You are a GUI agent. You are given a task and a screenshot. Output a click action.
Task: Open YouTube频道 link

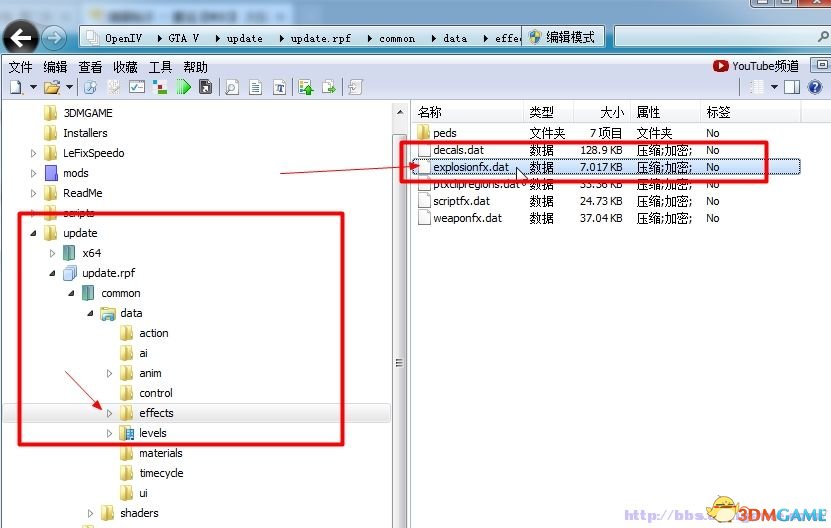point(765,66)
